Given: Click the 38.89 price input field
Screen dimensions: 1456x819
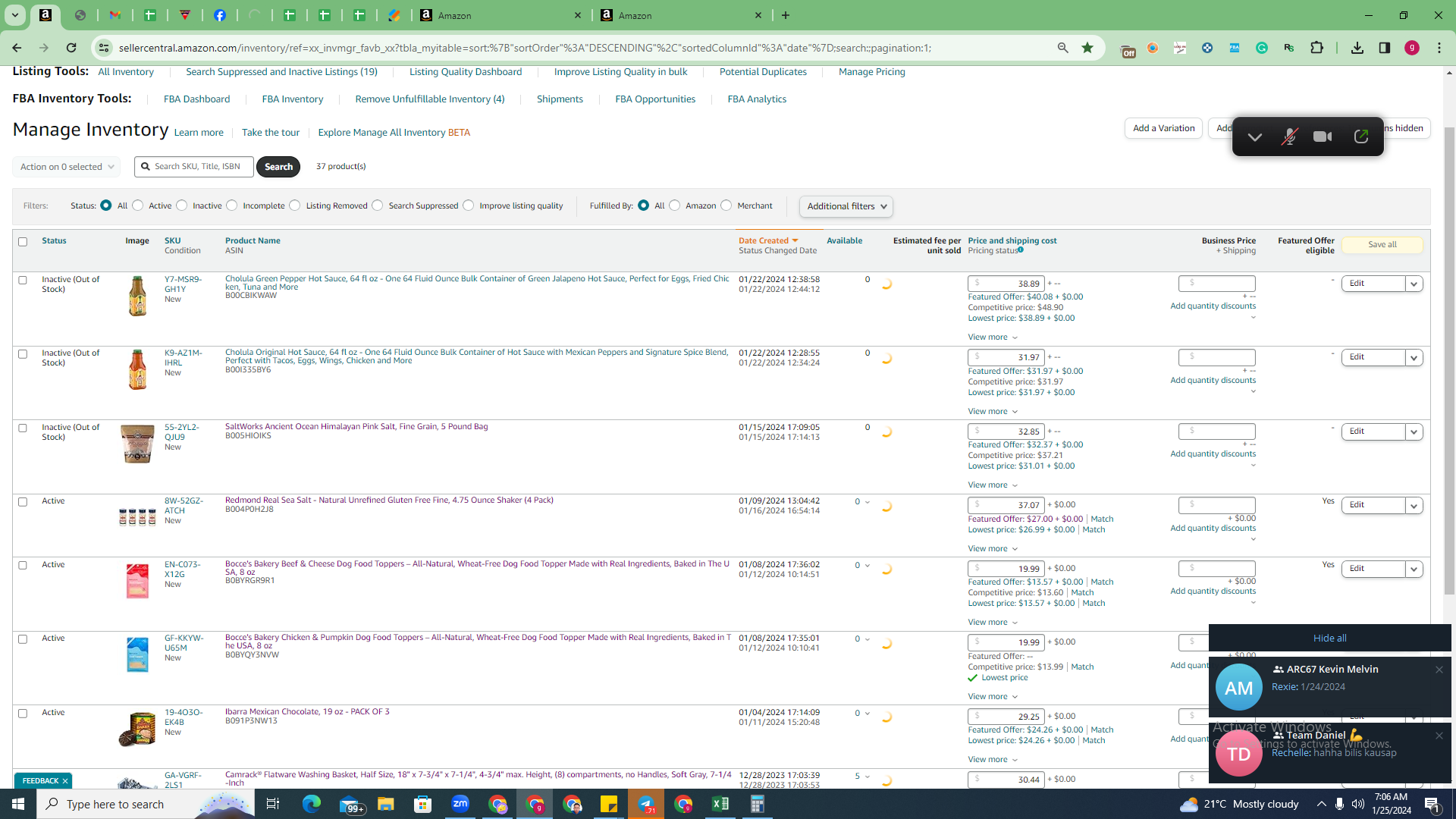Looking at the screenshot, I should tap(1006, 284).
